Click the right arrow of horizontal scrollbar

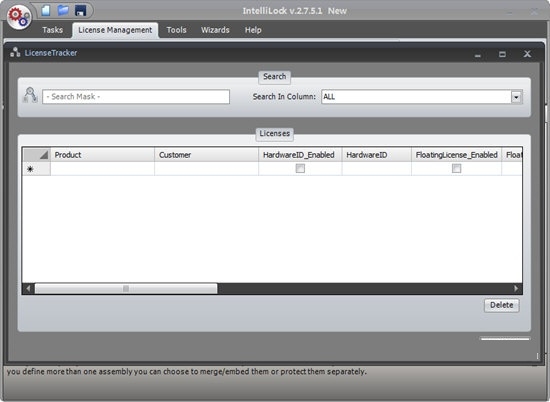pyautogui.click(x=516, y=289)
